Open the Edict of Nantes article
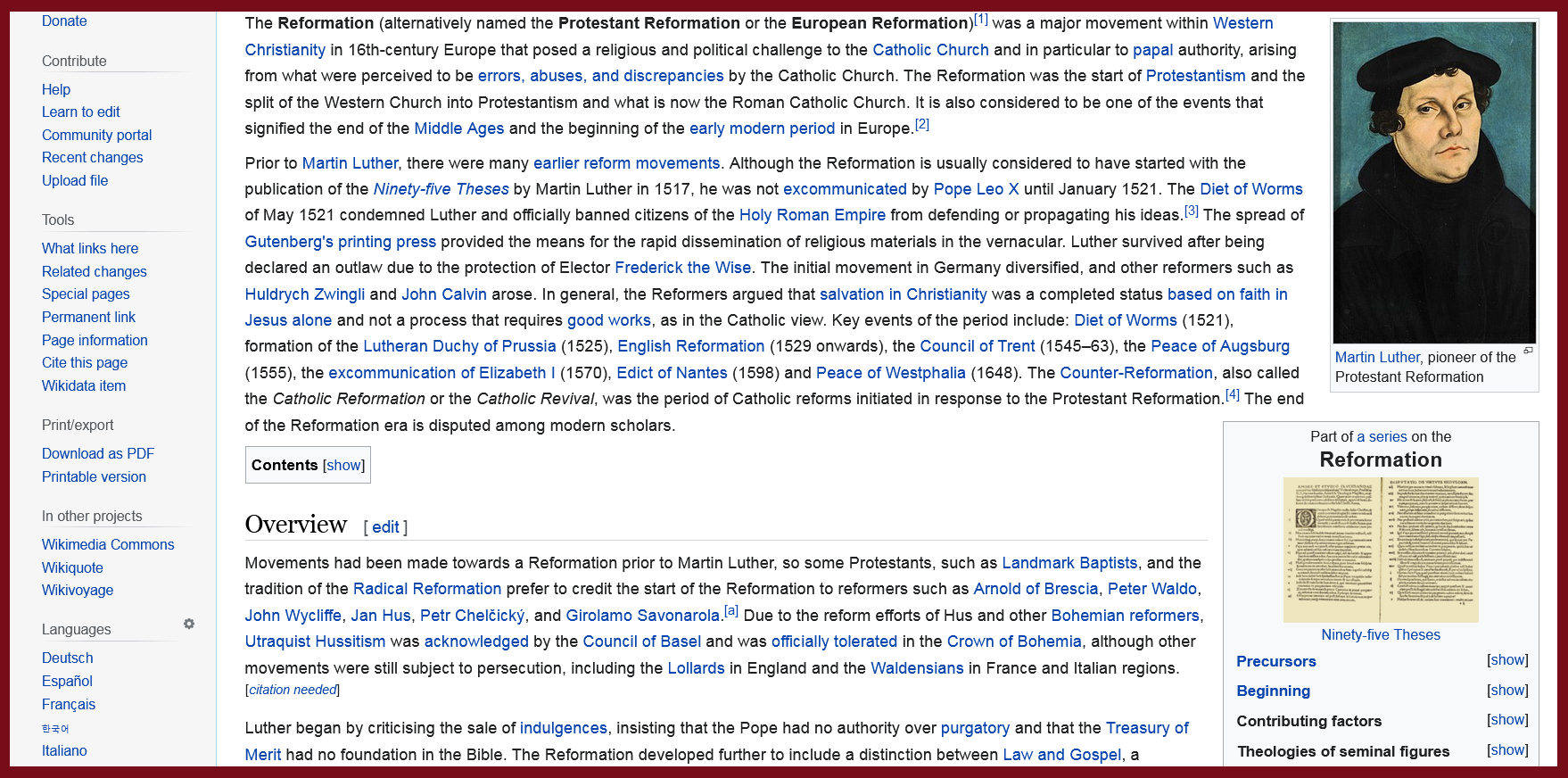Screen dimensions: 1568x778 click(672, 373)
